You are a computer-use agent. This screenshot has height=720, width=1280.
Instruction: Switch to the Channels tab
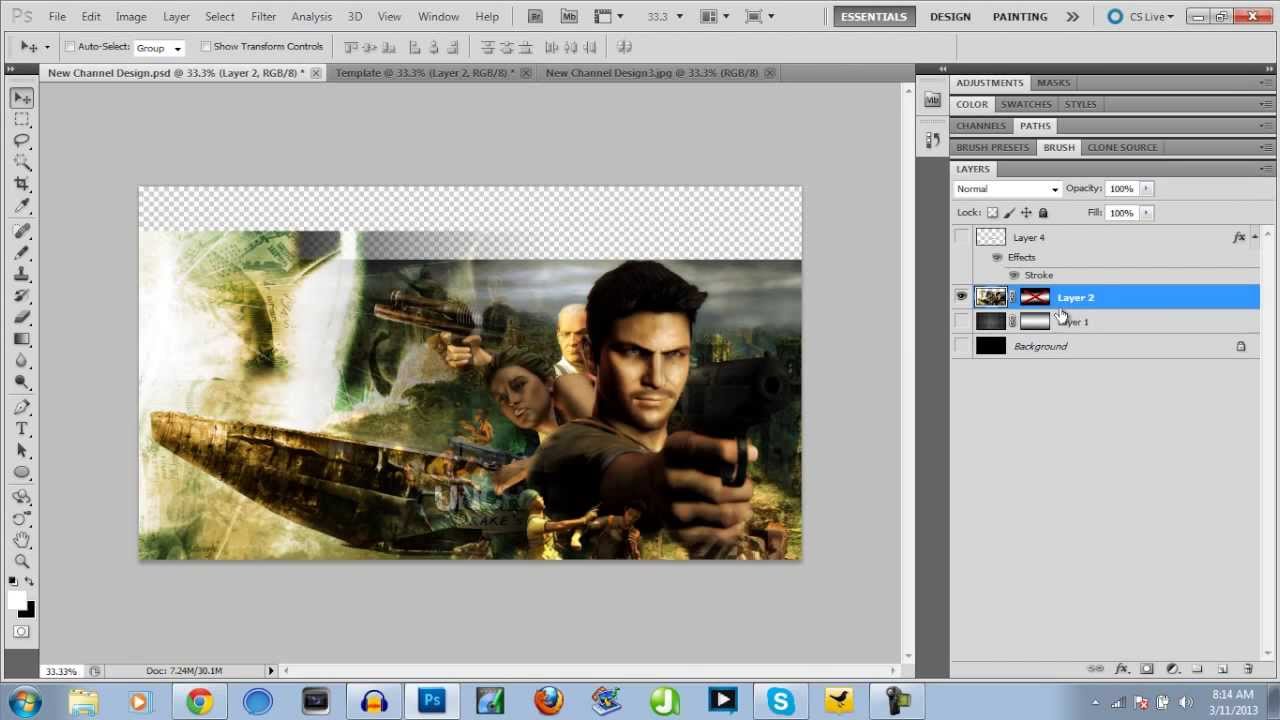click(x=981, y=126)
